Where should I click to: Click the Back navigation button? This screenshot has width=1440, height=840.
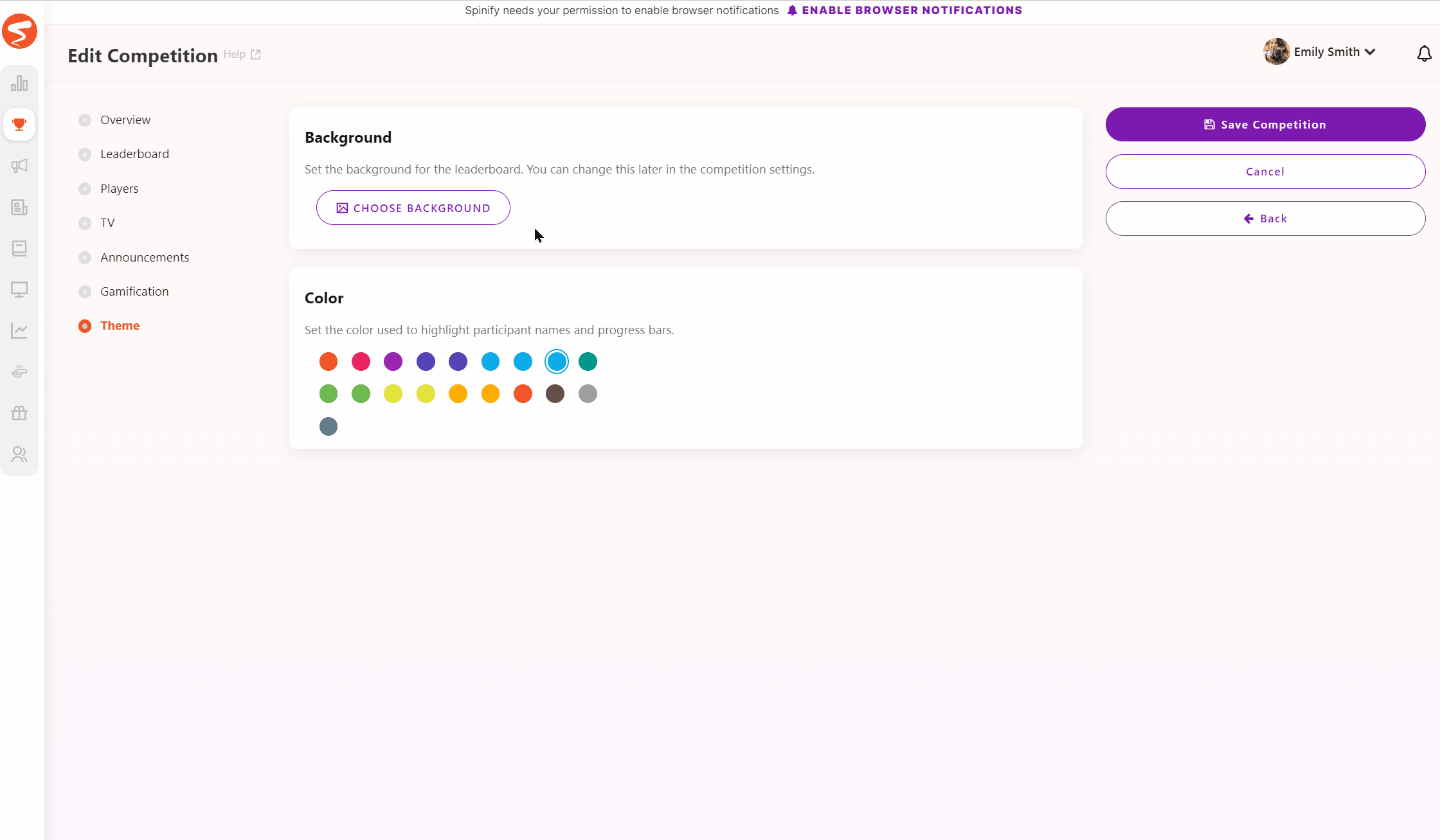click(x=1265, y=218)
